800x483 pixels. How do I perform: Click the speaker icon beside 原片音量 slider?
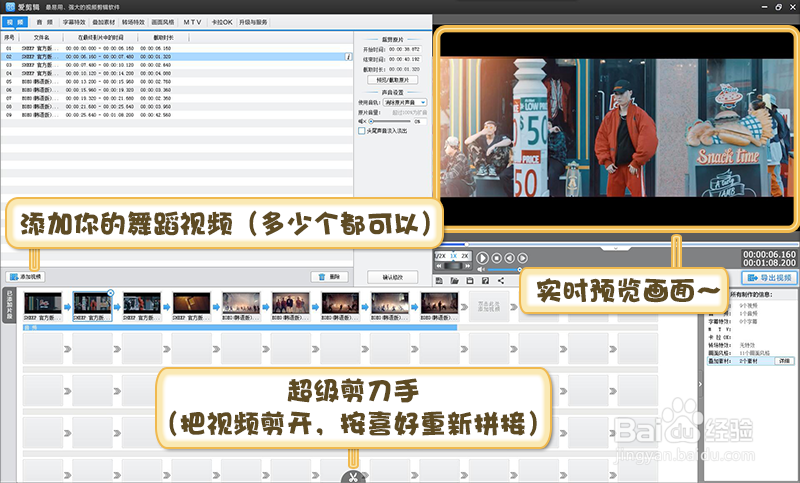(x=362, y=121)
